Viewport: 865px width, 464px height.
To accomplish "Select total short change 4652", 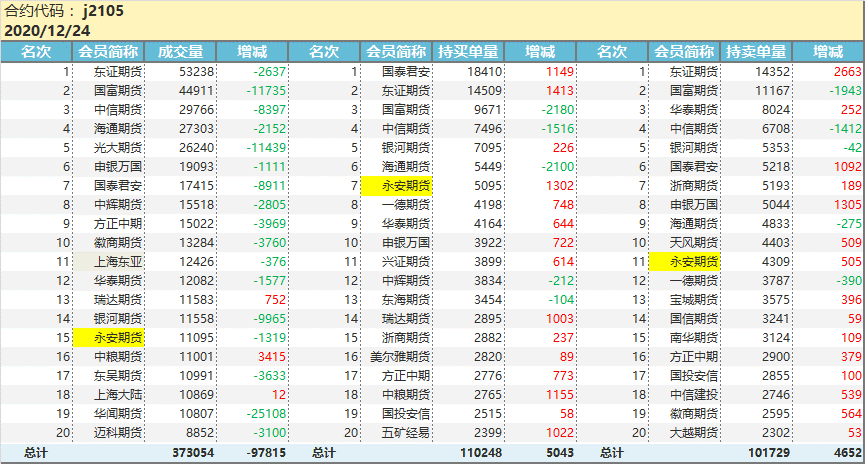I will pyautogui.click(x=848, y=453).
